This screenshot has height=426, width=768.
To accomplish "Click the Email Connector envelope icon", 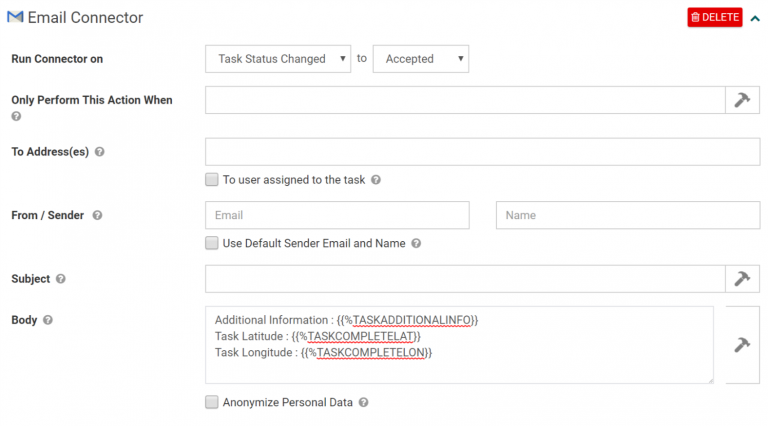I will tap(15, 17).
